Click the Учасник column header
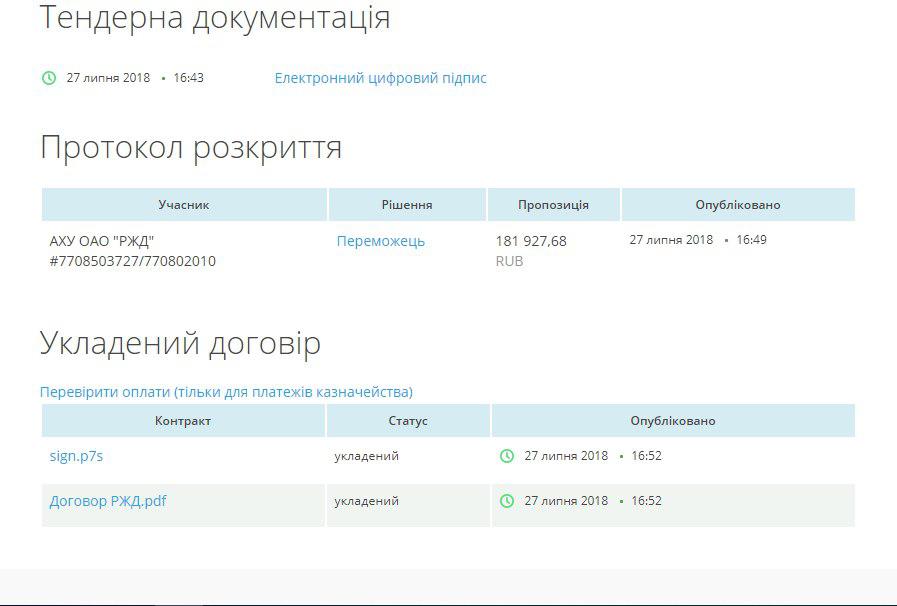The image size is (897, 606). 184,205
